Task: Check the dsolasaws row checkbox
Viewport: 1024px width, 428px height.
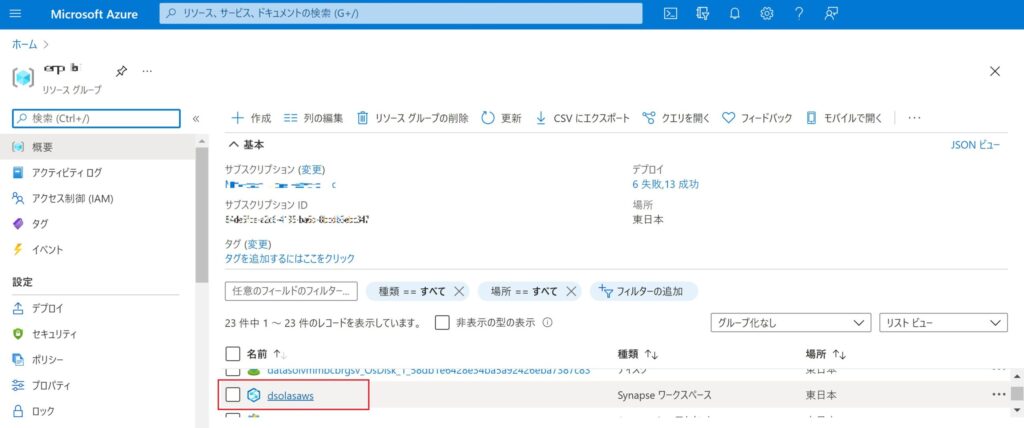Action: 233,395
